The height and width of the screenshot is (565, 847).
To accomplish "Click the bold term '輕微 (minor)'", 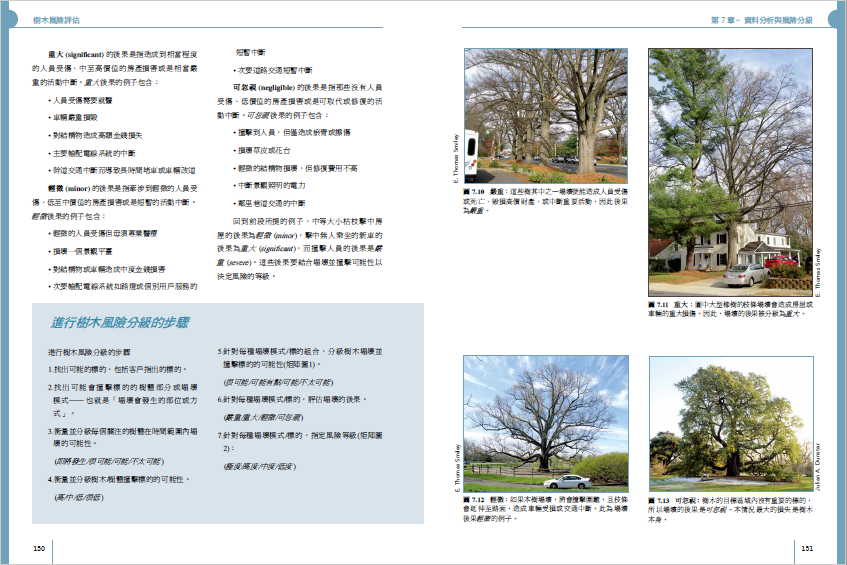I will [x=69, y=189].
